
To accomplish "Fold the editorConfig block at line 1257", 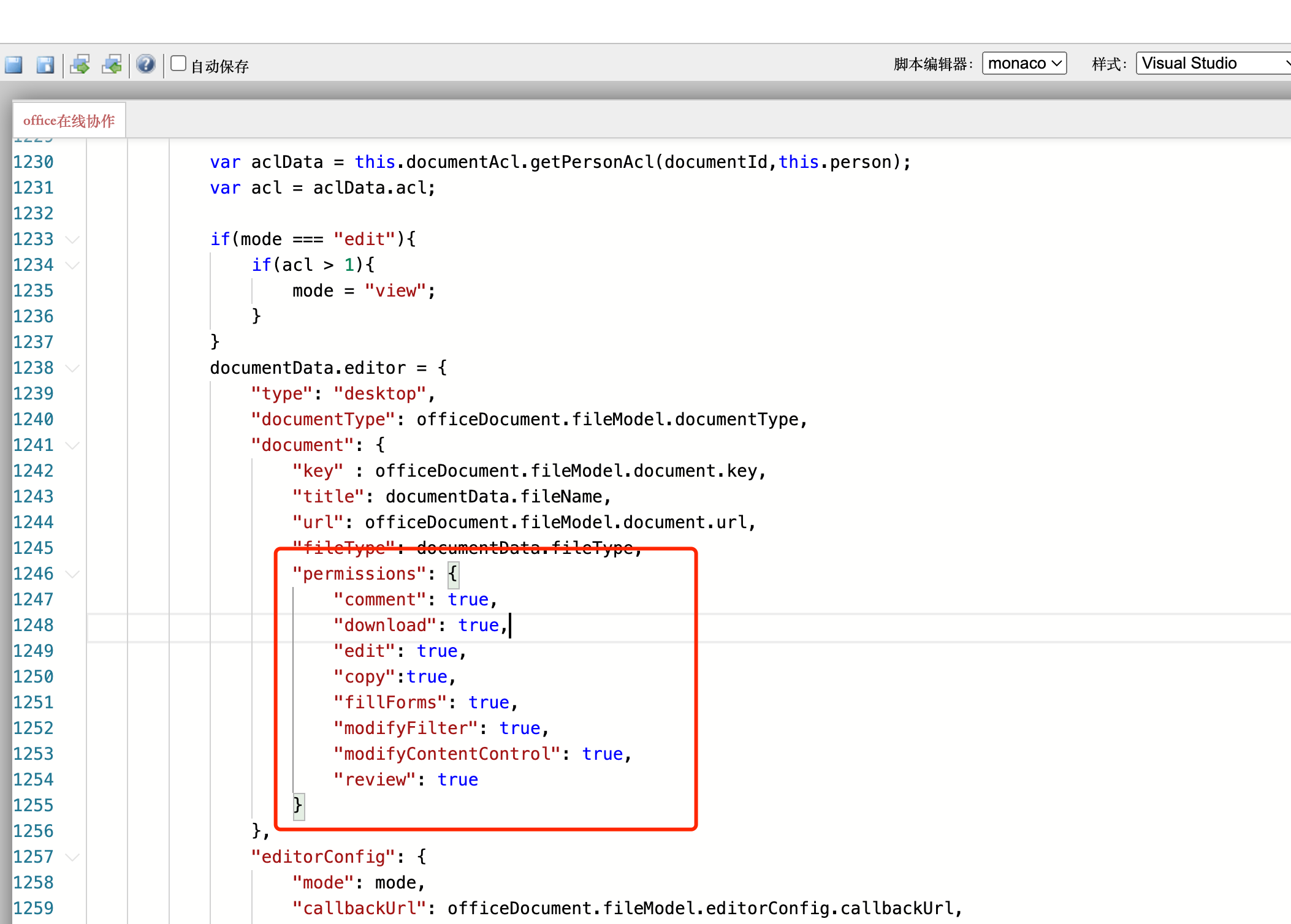I will [x=72, y=857].
